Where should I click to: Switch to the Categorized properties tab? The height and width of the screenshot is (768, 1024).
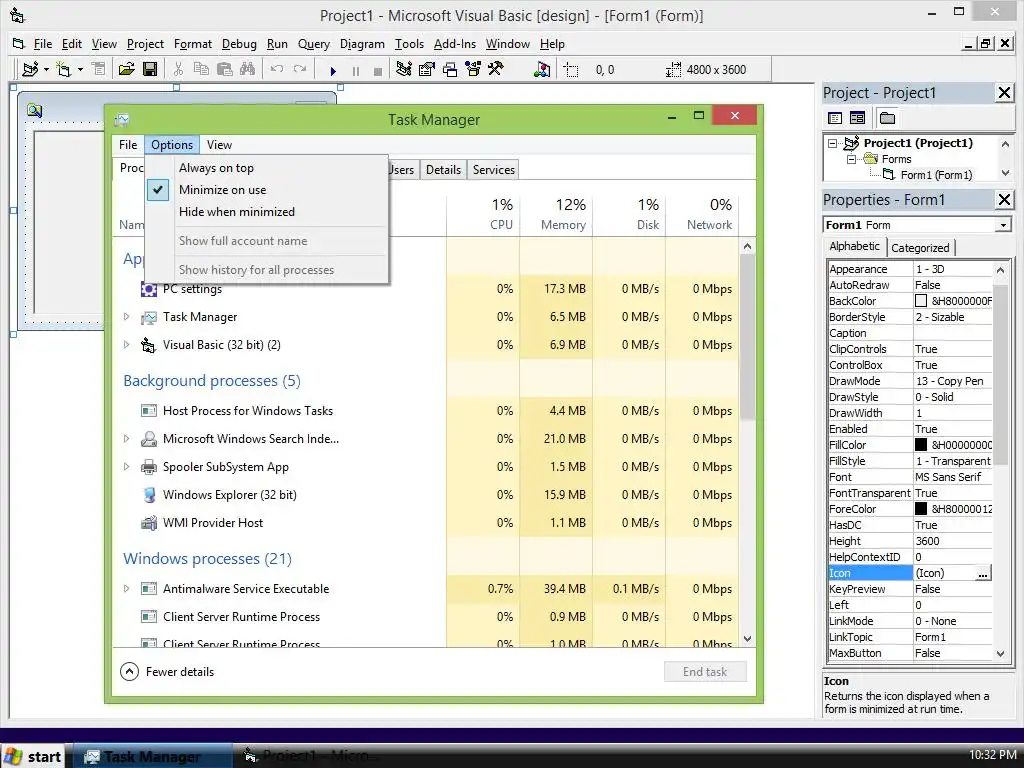(920, 248)
